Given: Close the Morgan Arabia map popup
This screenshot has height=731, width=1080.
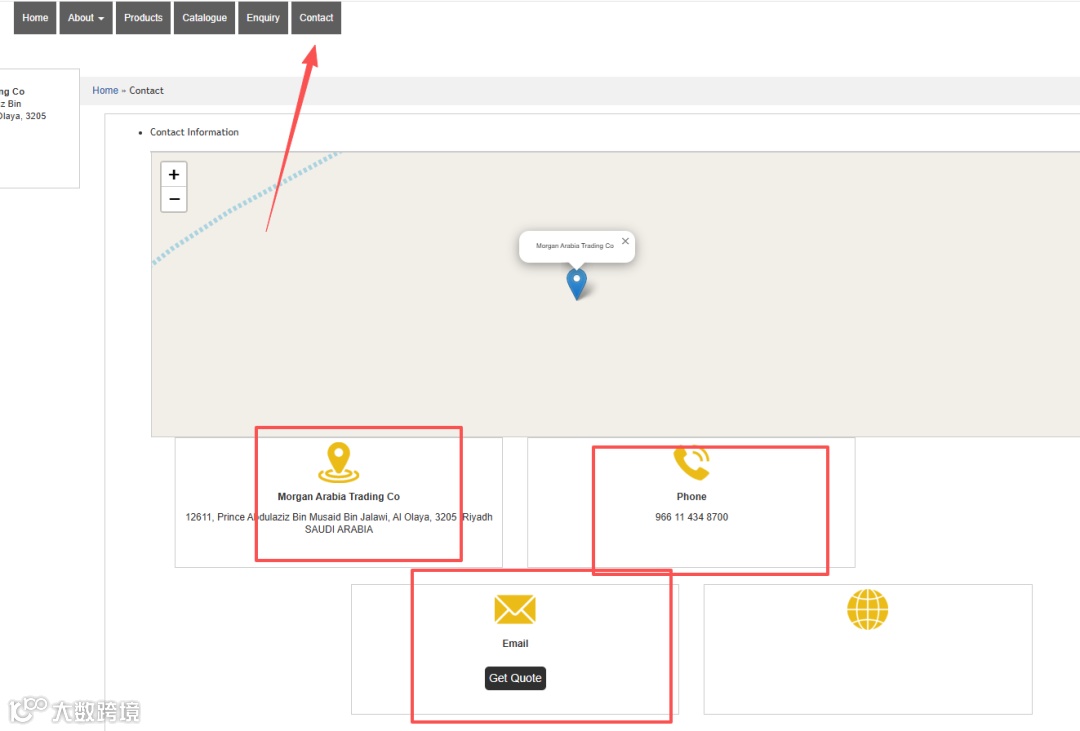Looking at the screenshot, I should [625, 241].
